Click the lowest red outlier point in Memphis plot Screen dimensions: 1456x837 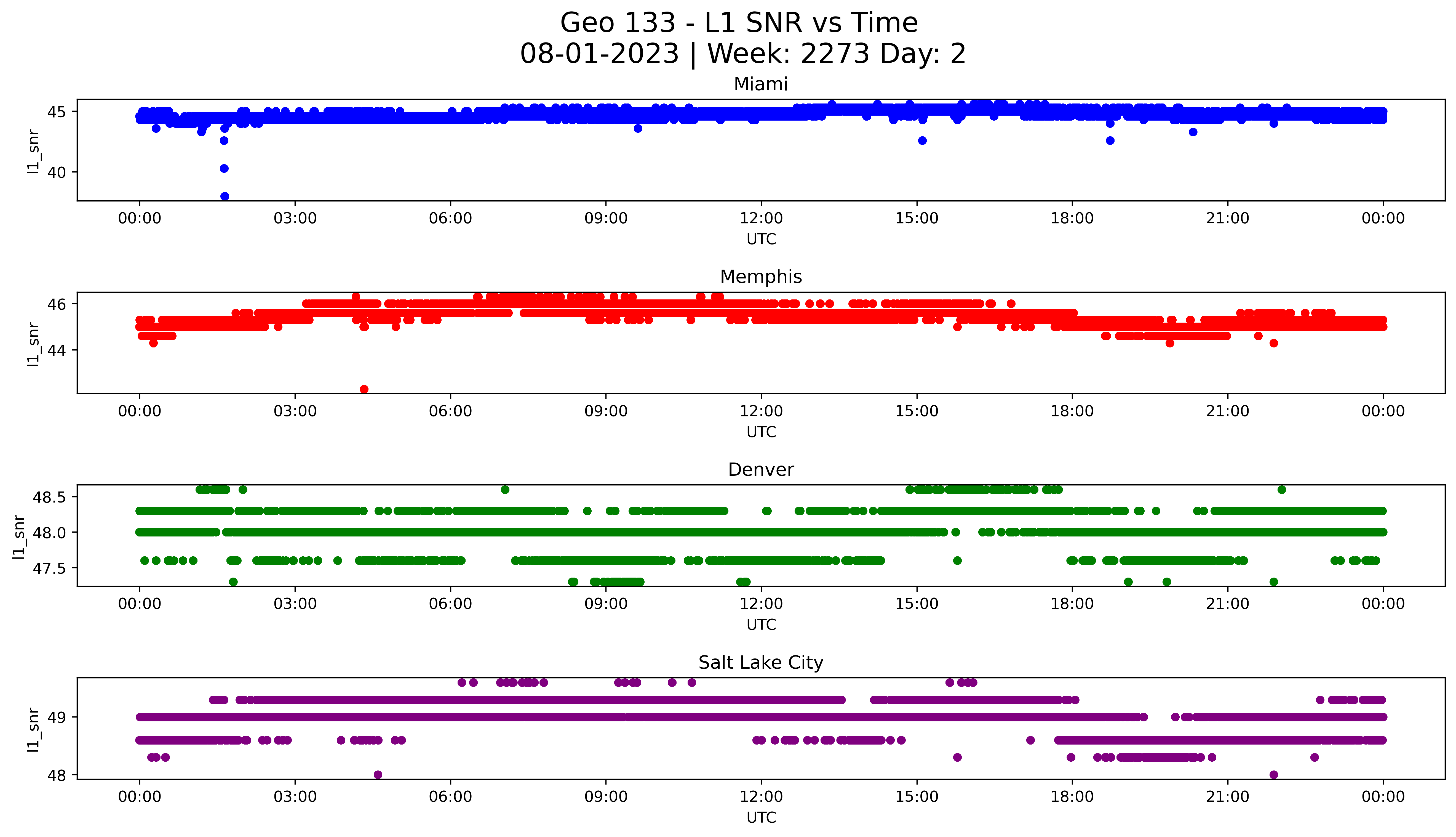tap(364, 389)
